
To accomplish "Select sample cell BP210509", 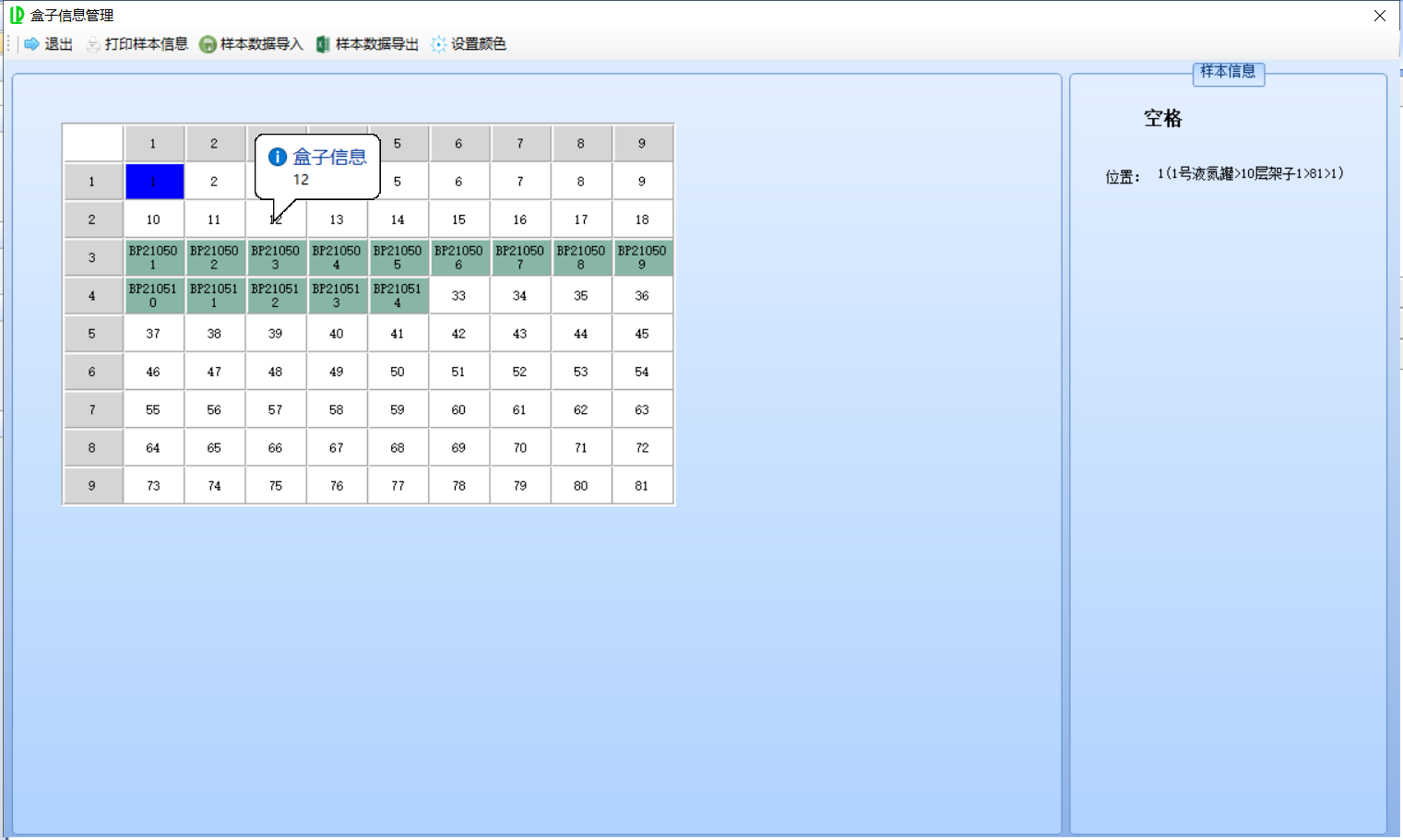I will click(x=643, y=258).
